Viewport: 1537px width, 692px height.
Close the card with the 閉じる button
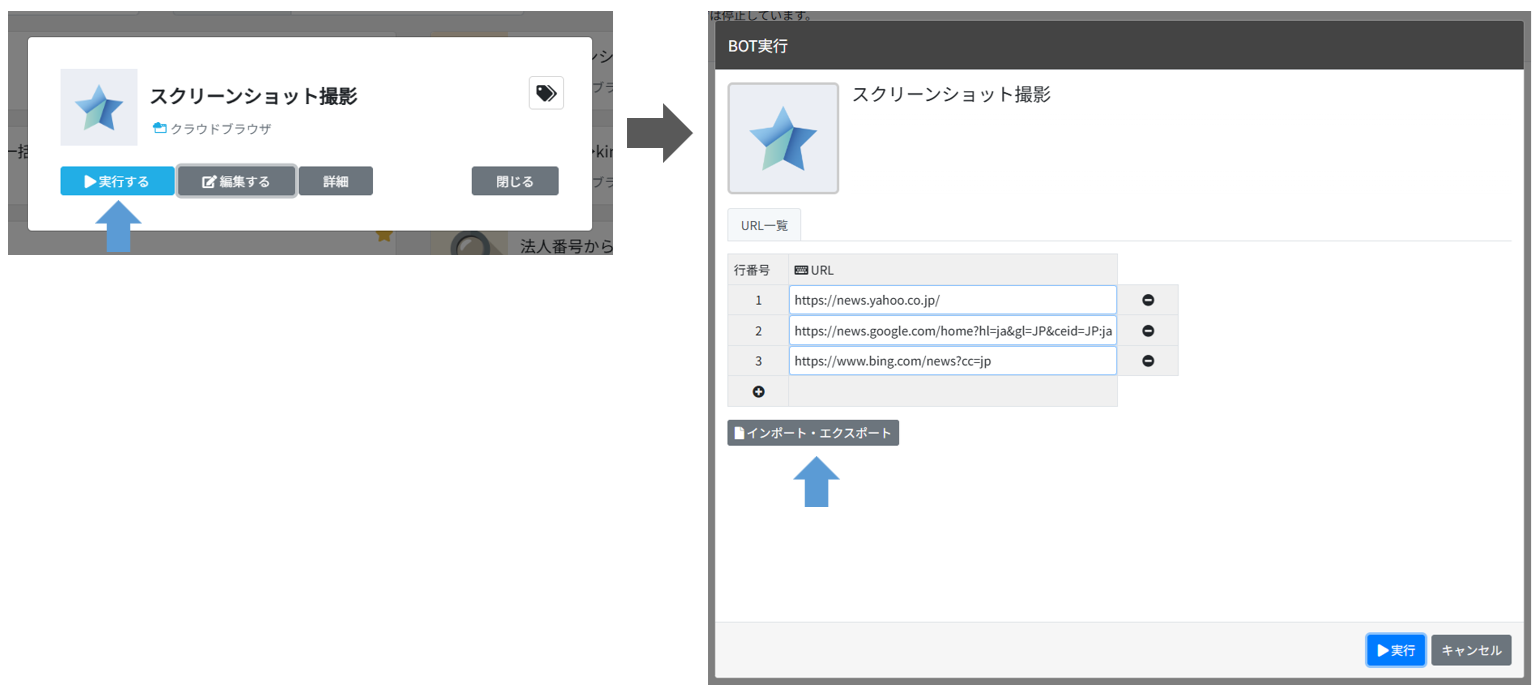pos(514,181)
